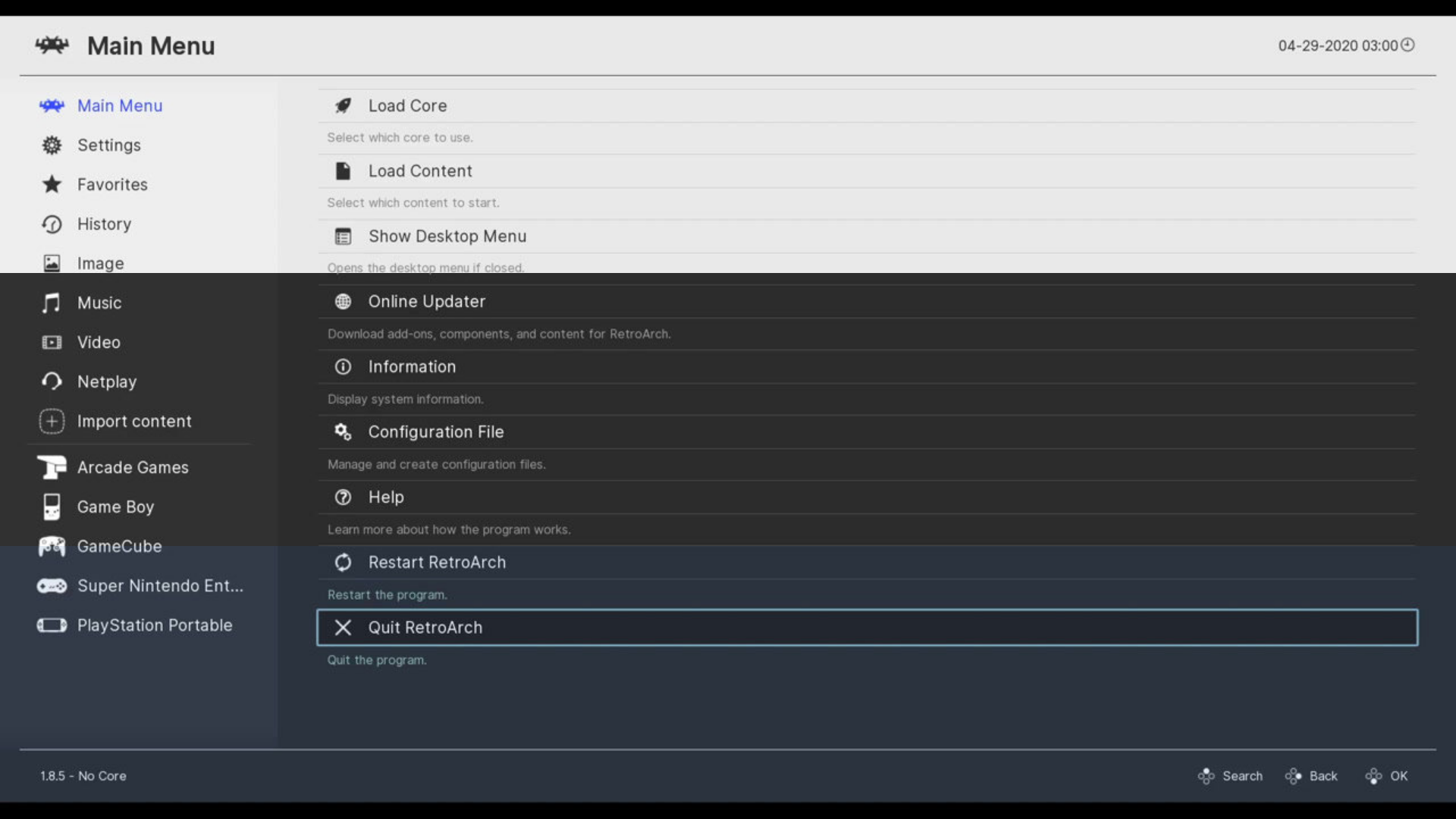1456x819 pixels.
Task: Click 'Learn more about how the program works.'
Action: coord(449,530)
